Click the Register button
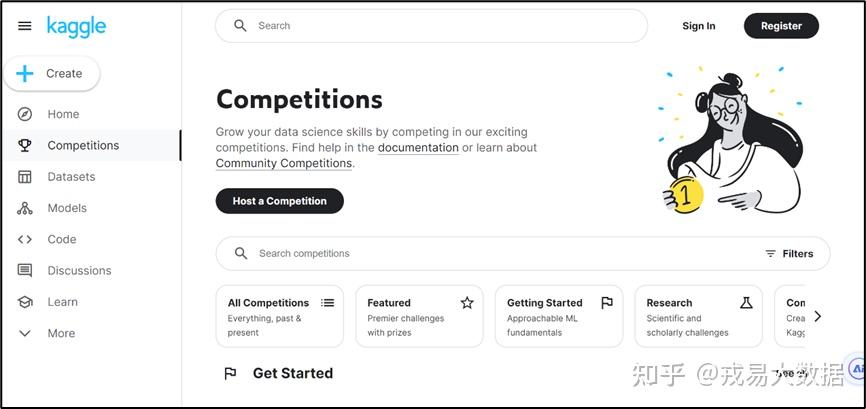This screenshot has height=409, width=866. pyautogui.click(x=781, y=26)
